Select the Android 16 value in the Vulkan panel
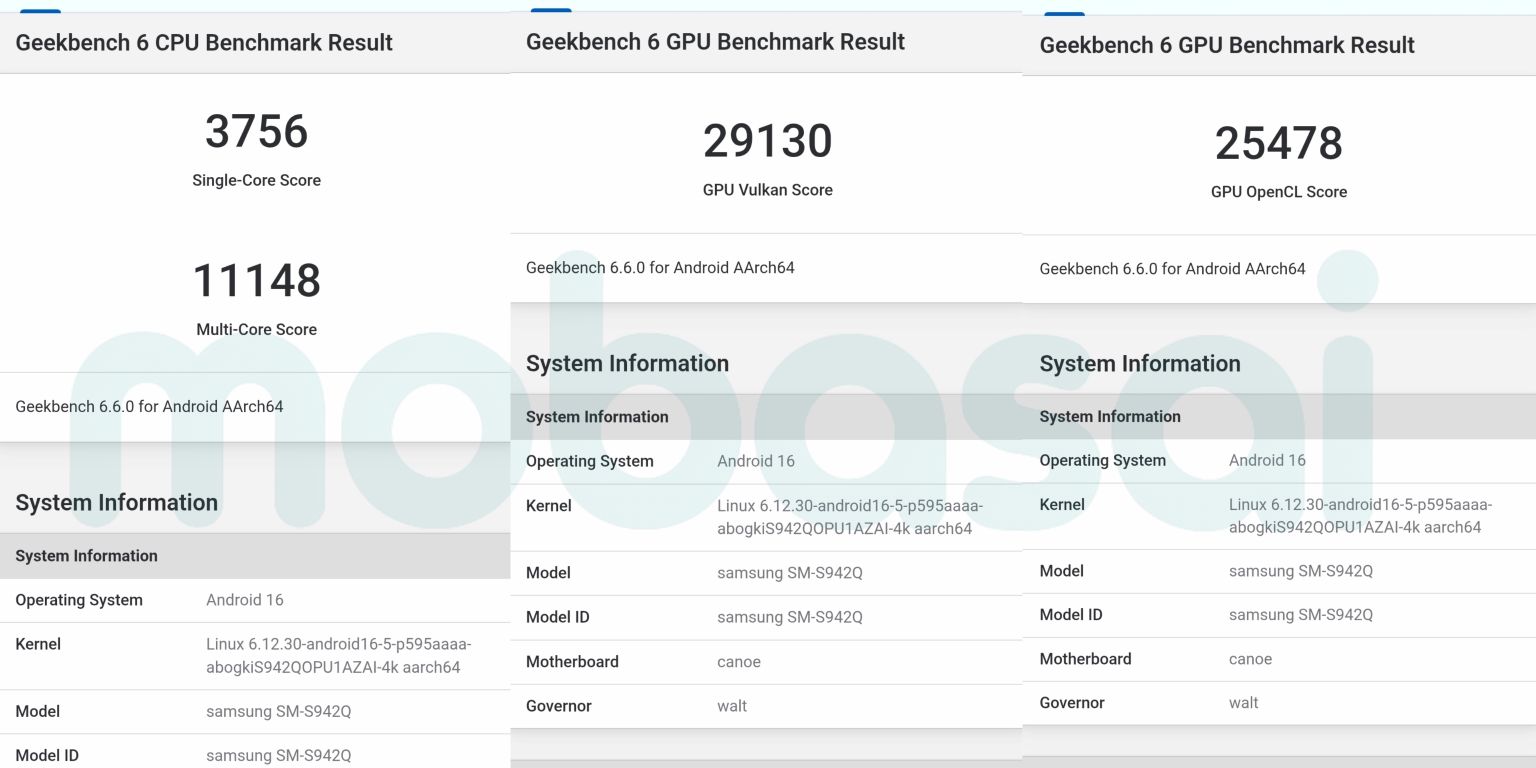This screenshot has height=768, width=1536. click(755, 461)
